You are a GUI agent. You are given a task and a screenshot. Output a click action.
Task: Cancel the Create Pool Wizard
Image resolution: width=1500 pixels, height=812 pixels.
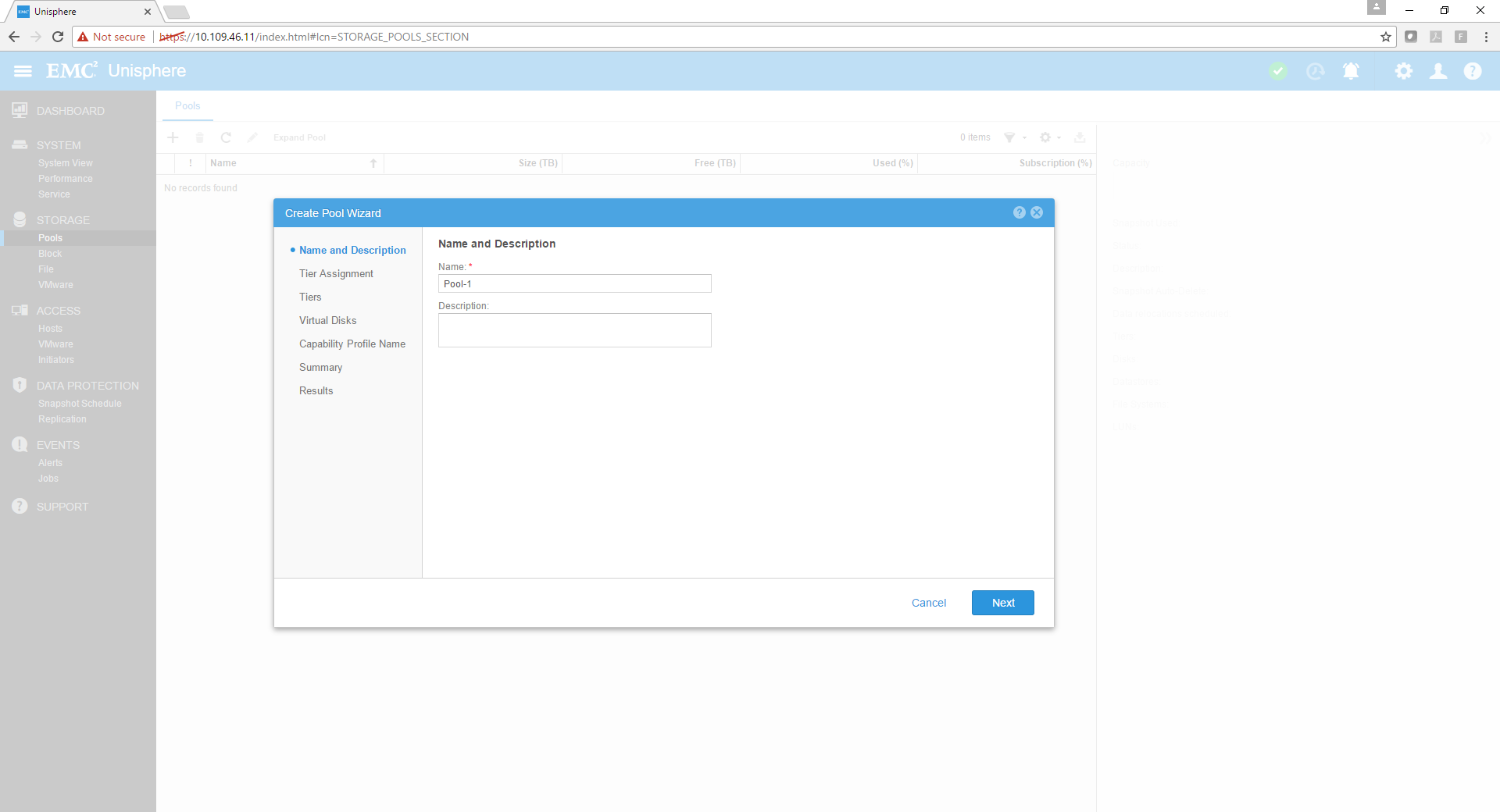point(928,603)
